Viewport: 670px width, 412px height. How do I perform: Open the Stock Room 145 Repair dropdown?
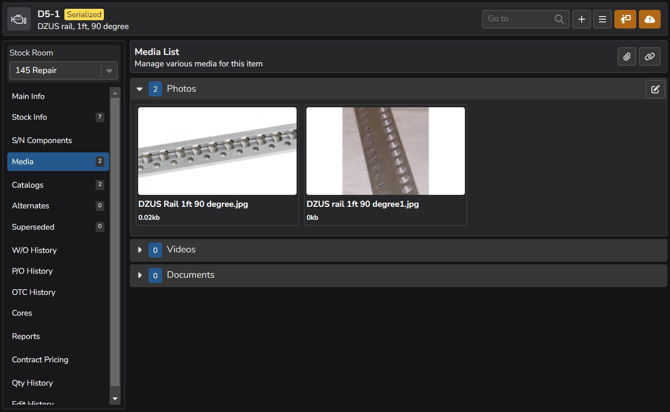pos(63,71)
